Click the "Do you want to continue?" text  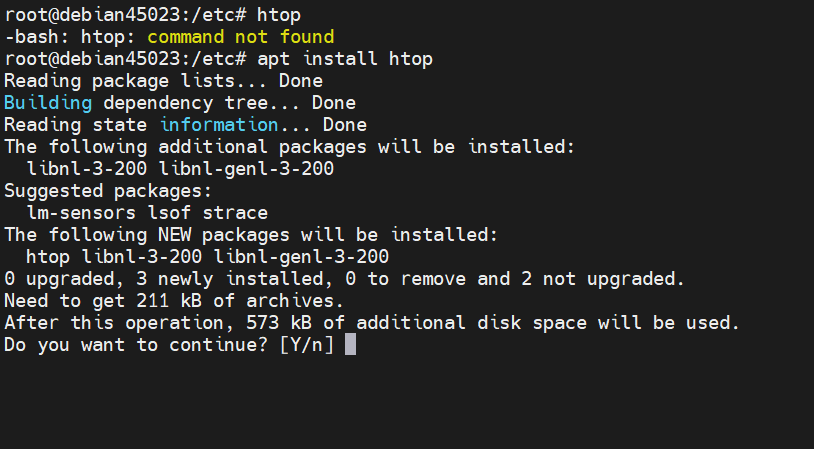click(136, 345)
